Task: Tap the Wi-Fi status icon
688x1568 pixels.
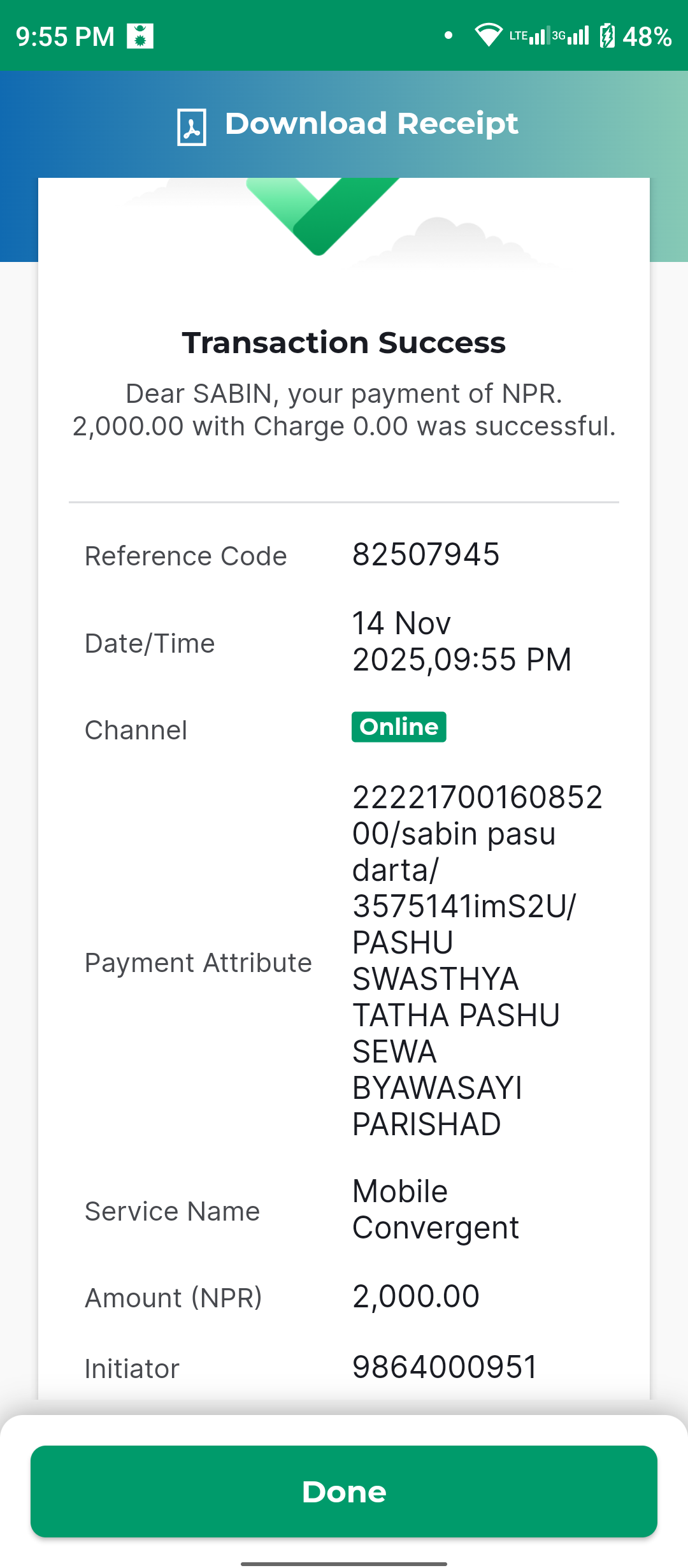Action: click(x=489, y=35)
